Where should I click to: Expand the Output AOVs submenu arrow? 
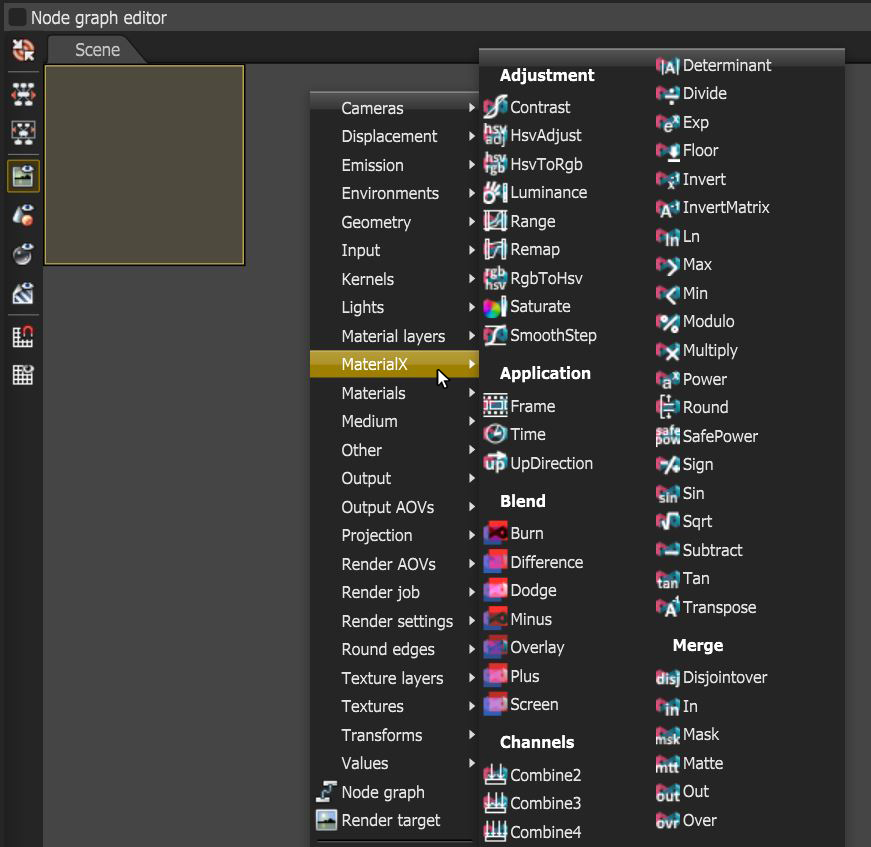click(x=472, y=507)
